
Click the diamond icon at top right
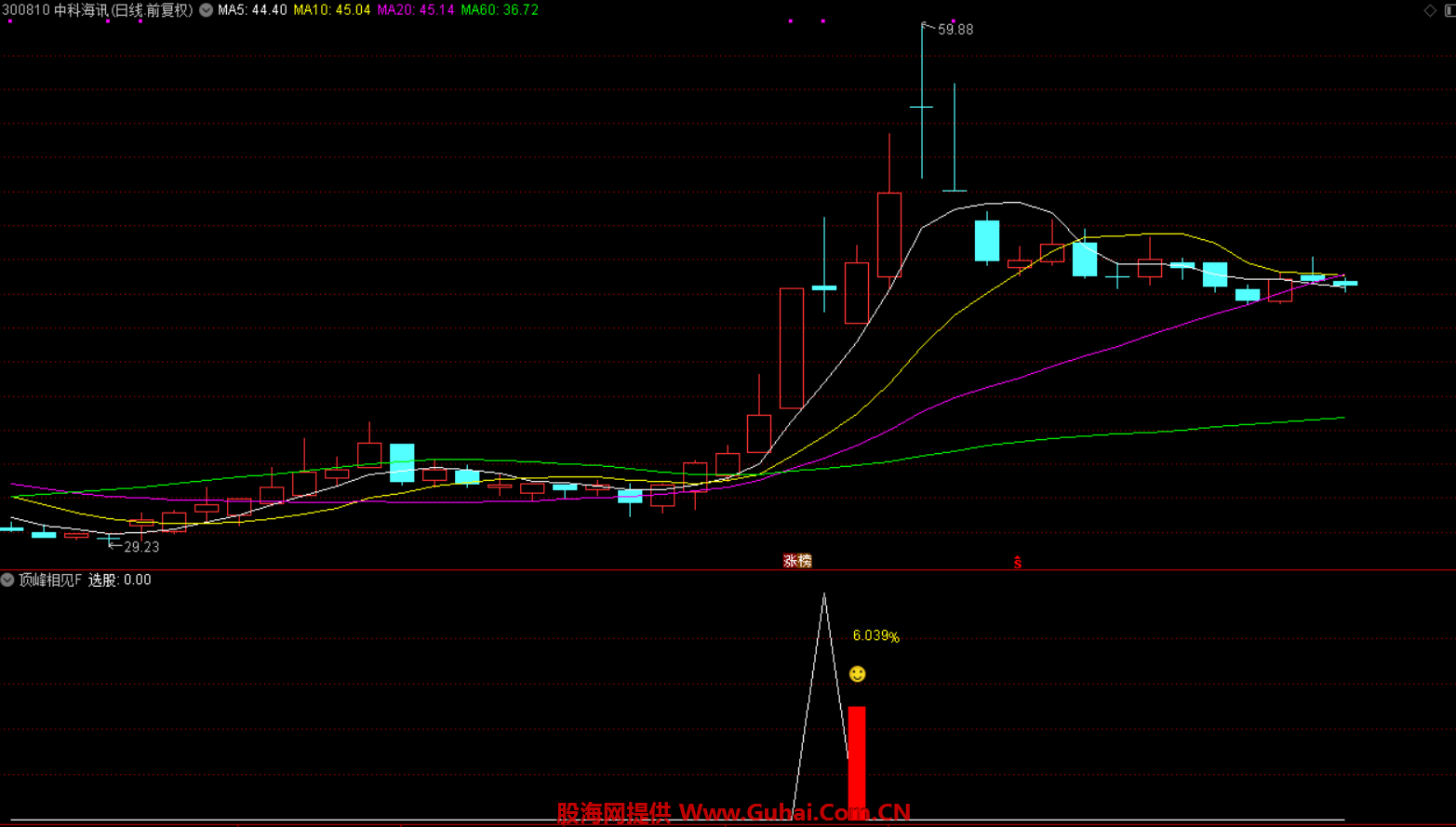point(1430,10)
